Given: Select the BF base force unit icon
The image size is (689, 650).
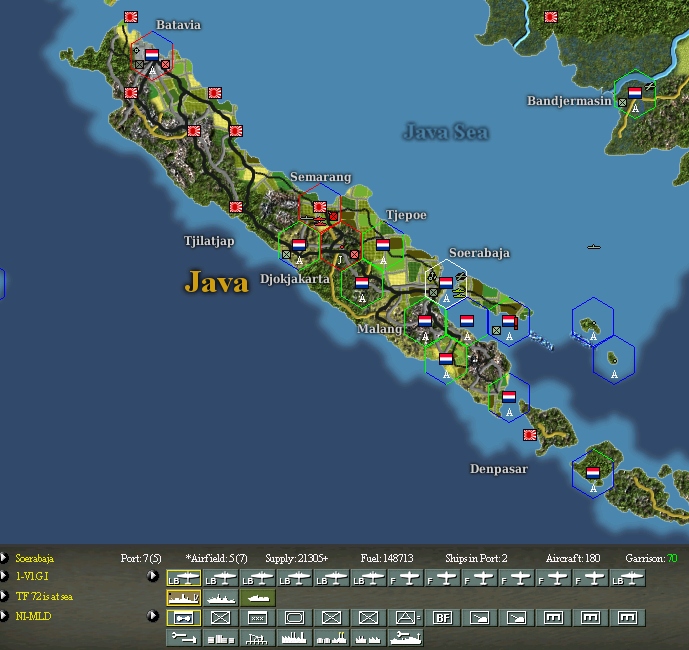Looking at the screenshot, I should (442, 617).
